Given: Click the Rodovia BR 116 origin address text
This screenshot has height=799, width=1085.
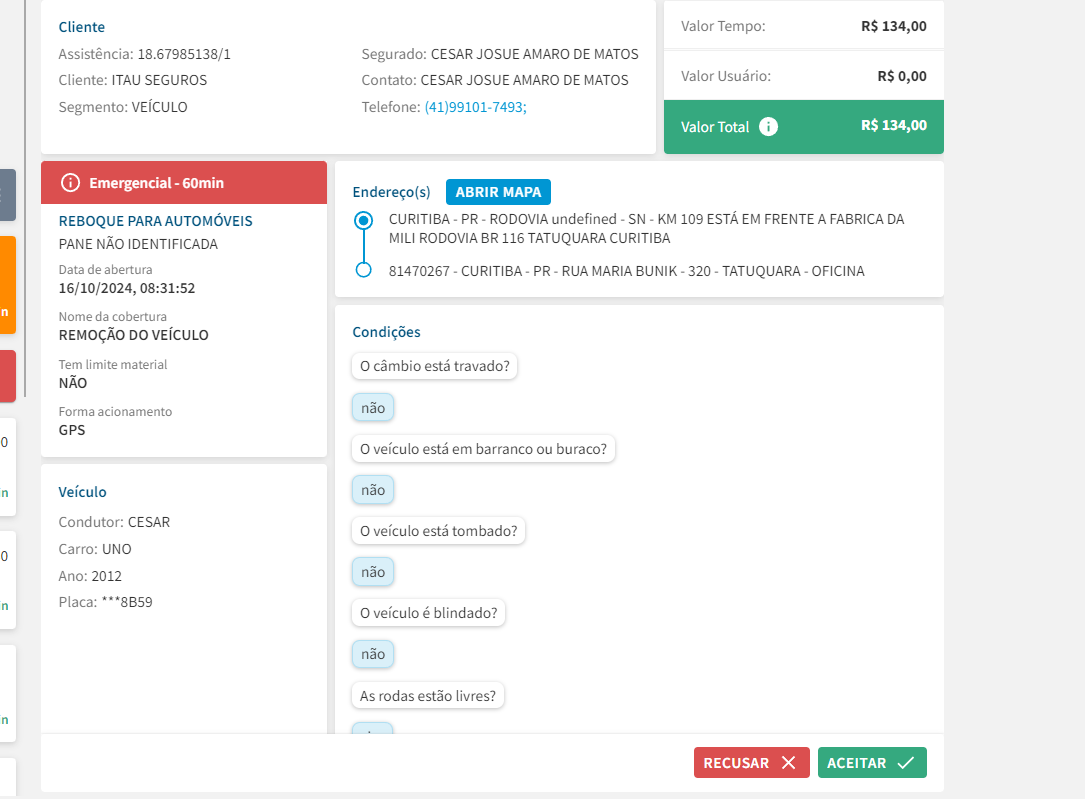Looking at the screenshot, I should [x=646, y=228].
